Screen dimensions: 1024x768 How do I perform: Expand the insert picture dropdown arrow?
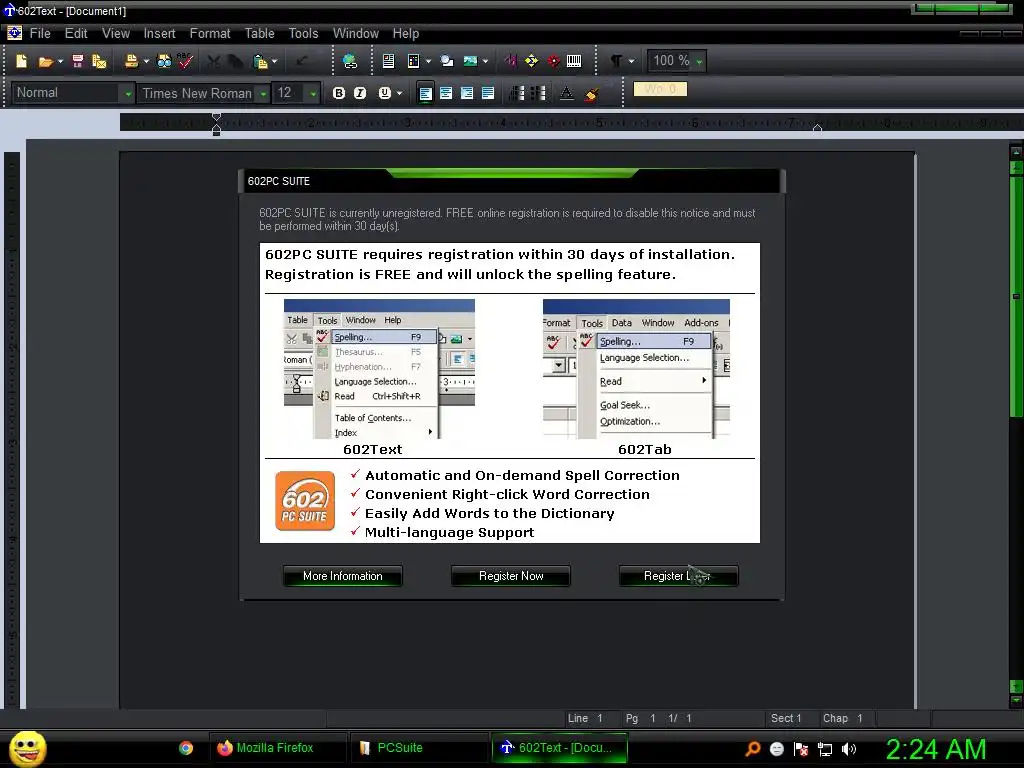click(x=485, y=62)
